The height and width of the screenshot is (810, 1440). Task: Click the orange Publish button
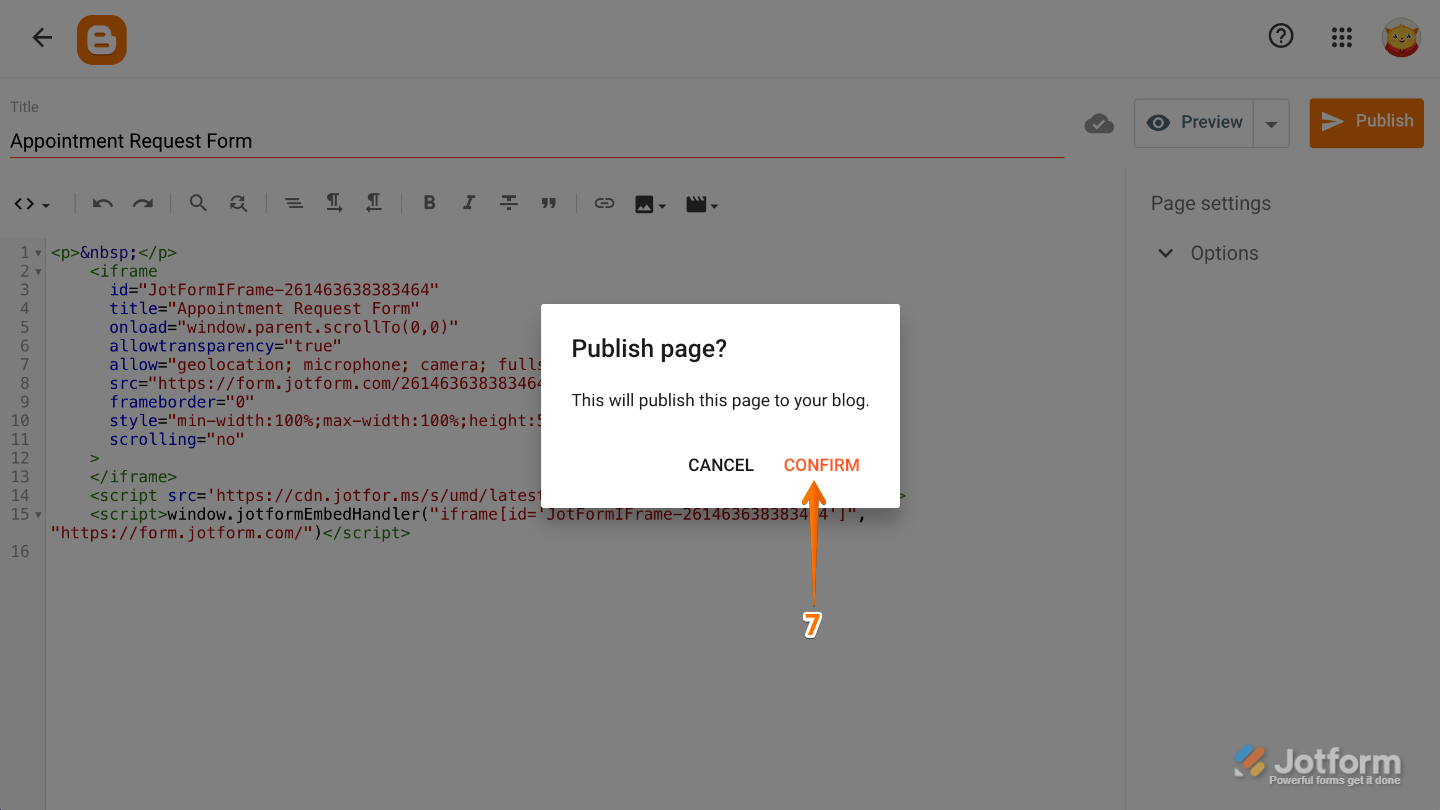pyautogui.click(x=1367, y=122)
